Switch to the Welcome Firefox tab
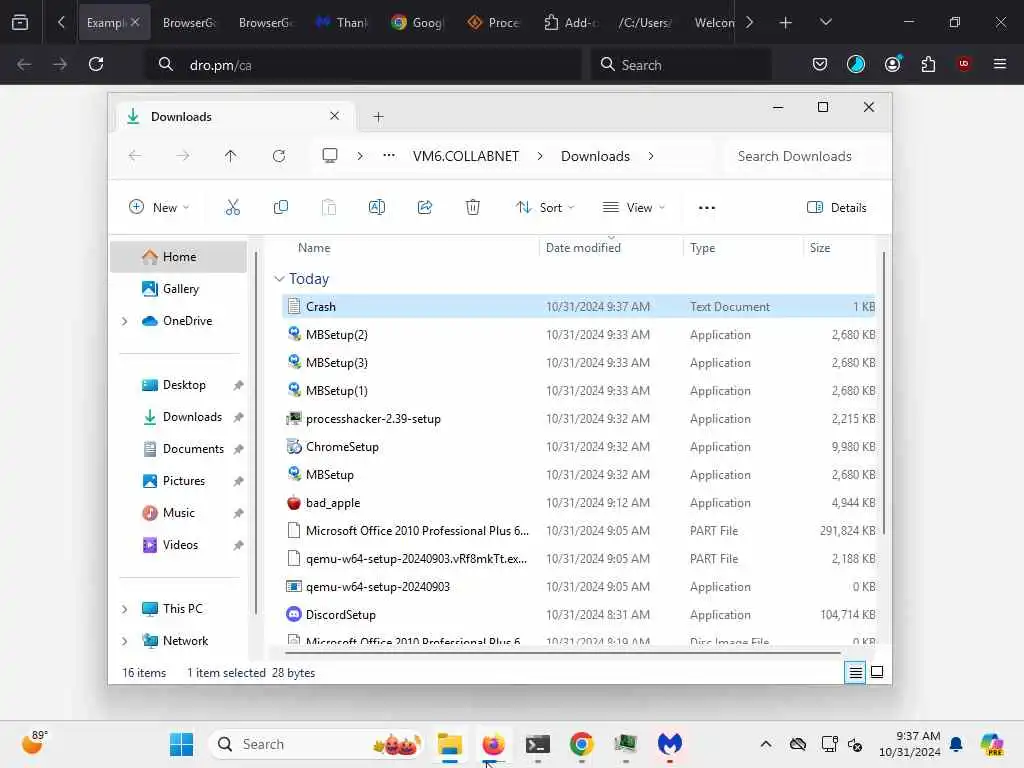This screenshot has height=768, width=1024. pyautogui.click(x=714, y=22)
